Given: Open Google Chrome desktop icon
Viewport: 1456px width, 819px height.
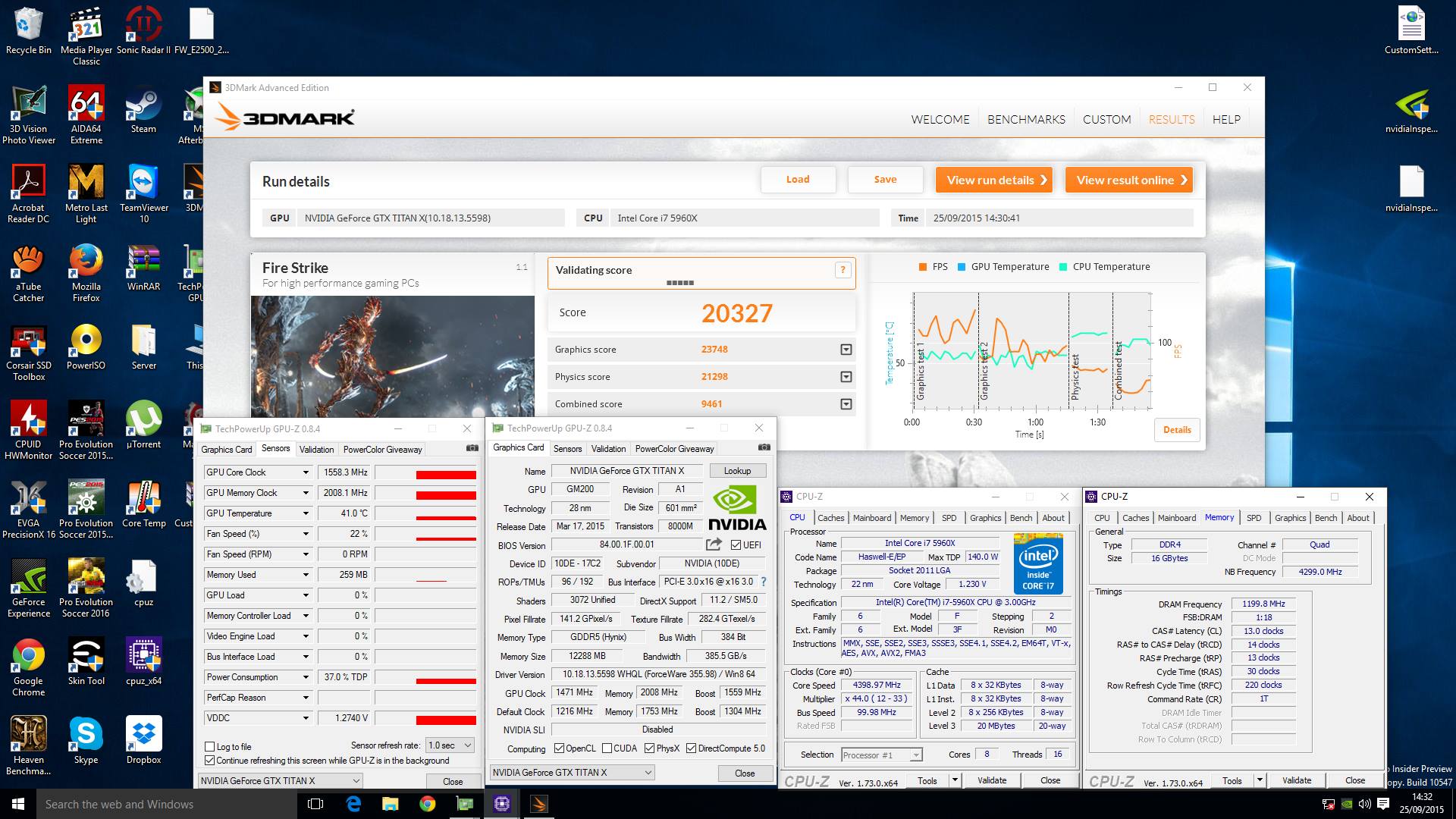Looking at the screenshot, I should [28, 667].
